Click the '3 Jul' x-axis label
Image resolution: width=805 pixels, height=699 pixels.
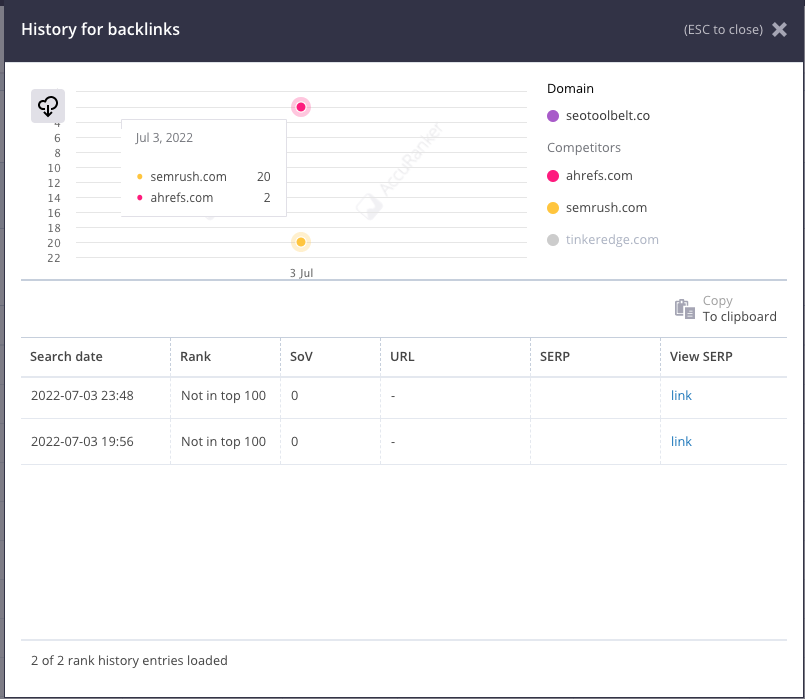[301, 273]
